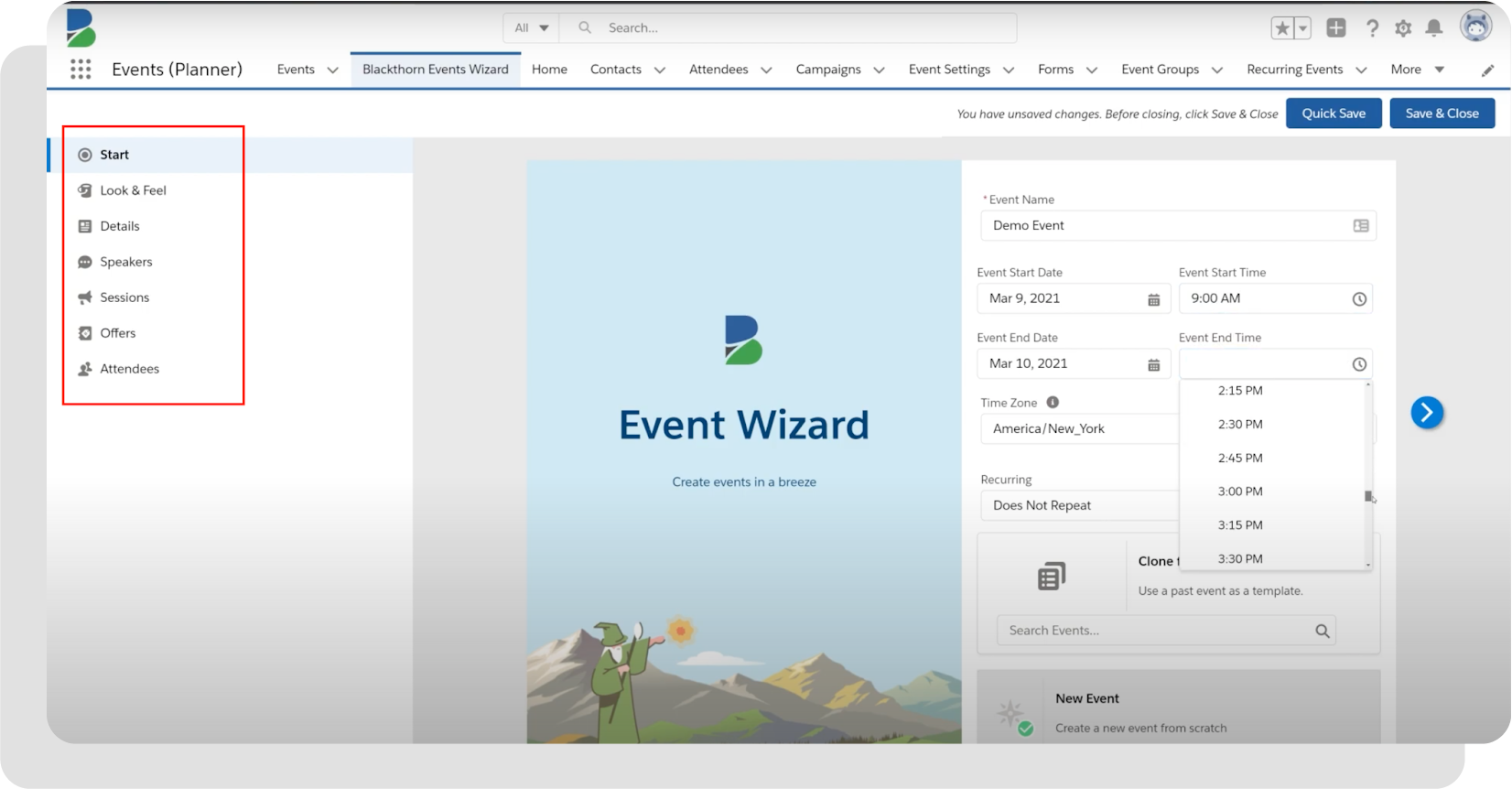Click the Blackthorn logo in header
Viewport: 1512px width, 789px height.
[81, 28]
